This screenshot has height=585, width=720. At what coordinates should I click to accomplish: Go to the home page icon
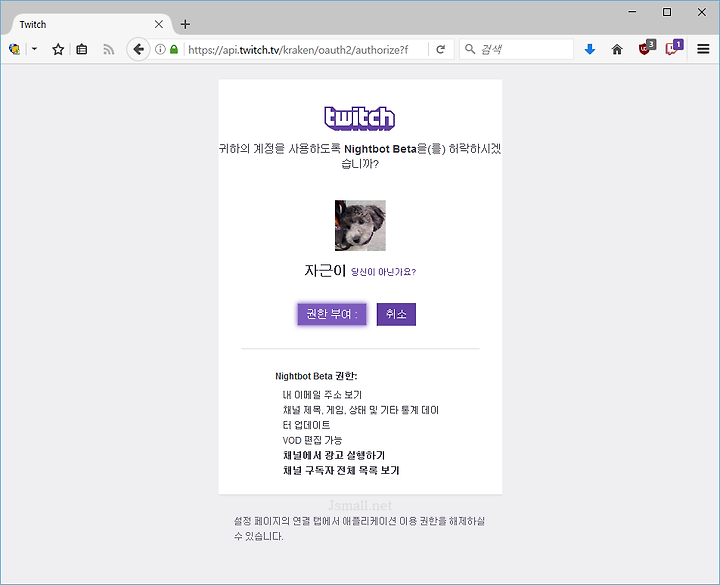click(617, 49)
